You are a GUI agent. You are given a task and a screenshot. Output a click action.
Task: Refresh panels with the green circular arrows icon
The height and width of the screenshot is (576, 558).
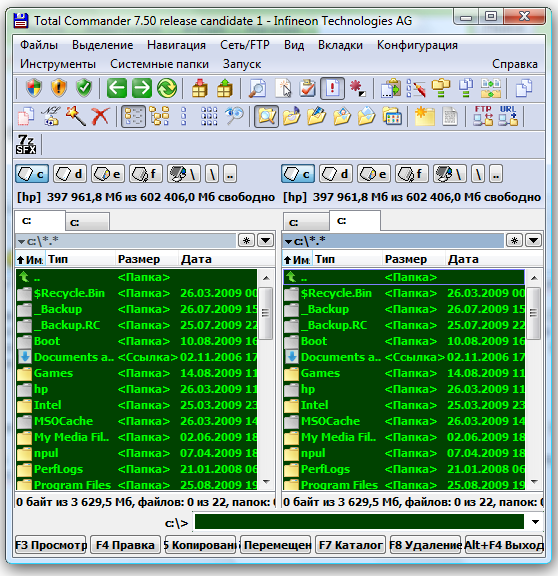pyautogui.click(x=167, y=88)
